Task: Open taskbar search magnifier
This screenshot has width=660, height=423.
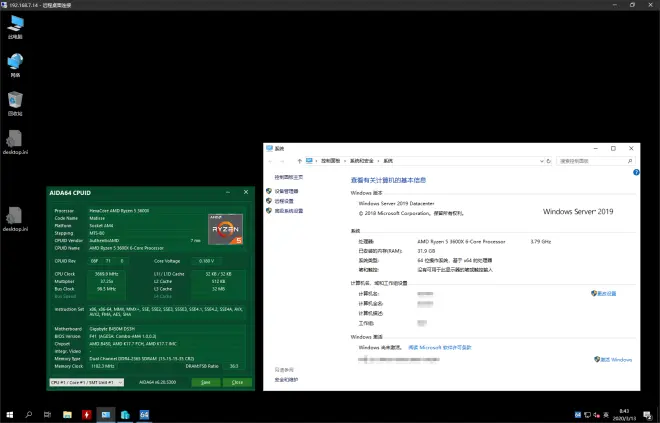Action: 29,415
